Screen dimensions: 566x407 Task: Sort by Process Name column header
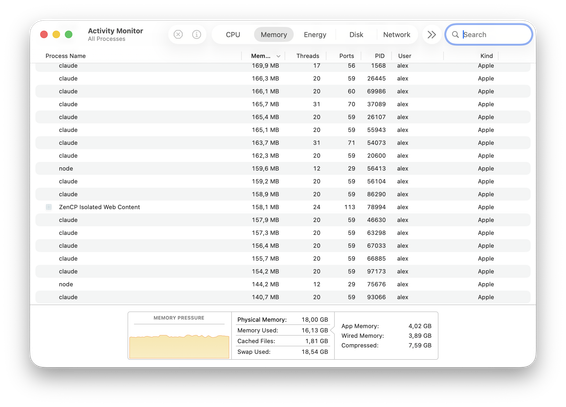[65, 56]
